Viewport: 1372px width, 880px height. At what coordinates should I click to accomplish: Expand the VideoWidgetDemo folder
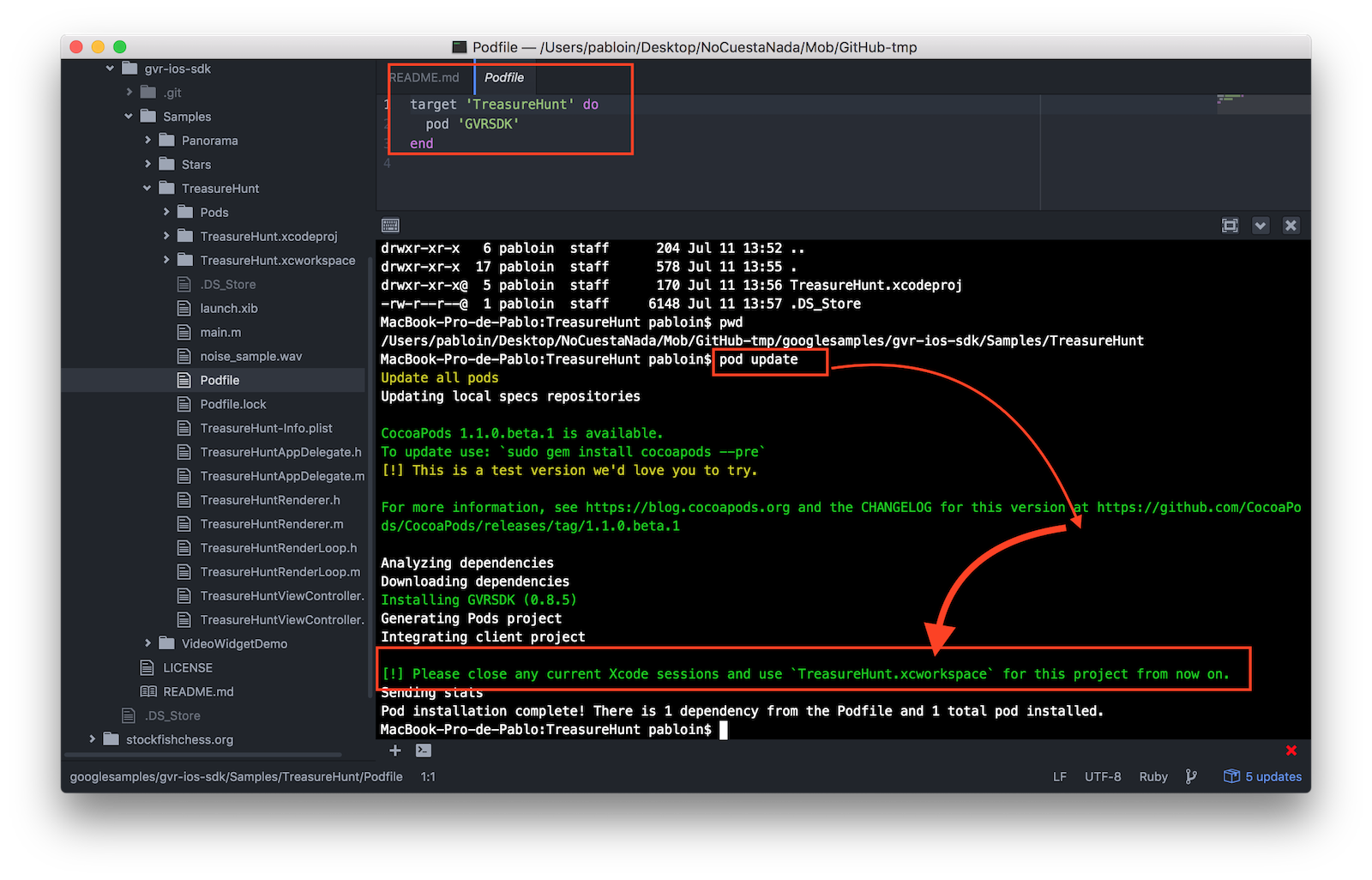pyautogui.click(x=147, y=643)
